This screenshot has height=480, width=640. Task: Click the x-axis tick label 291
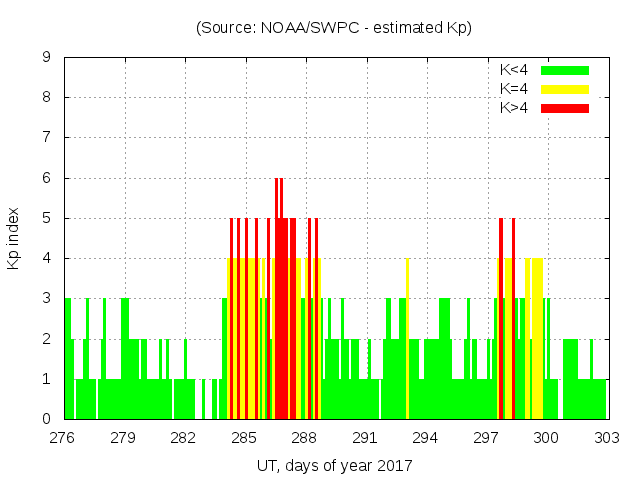tap(364, 438)
